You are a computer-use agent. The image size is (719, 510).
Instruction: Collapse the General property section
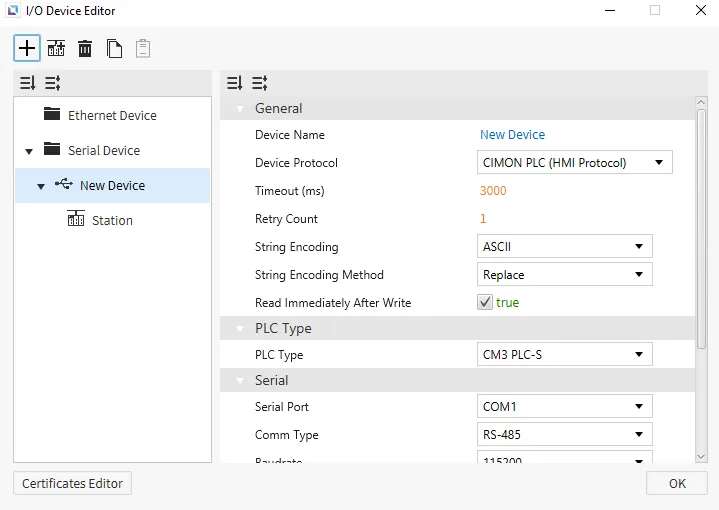tap(239, 109)
